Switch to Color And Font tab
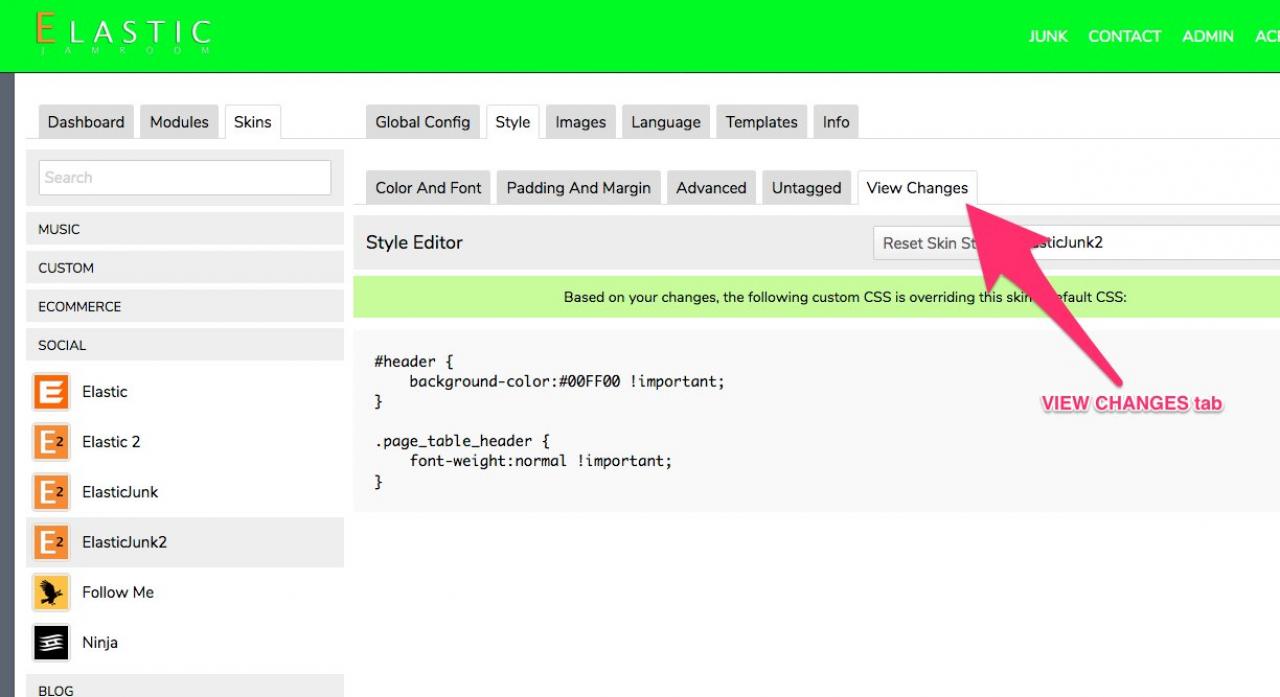 pos(428,188)
